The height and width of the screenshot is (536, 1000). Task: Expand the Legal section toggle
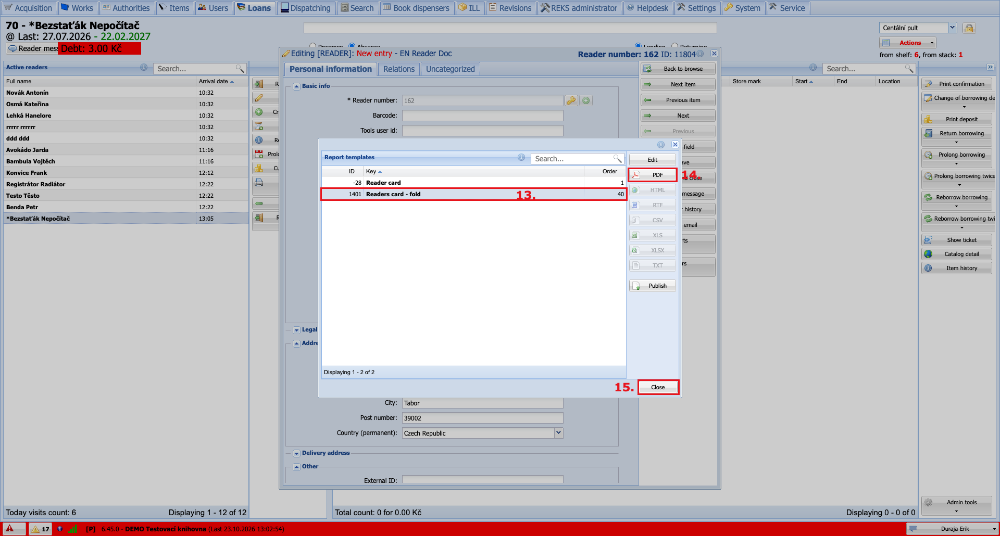click(296, 330)
